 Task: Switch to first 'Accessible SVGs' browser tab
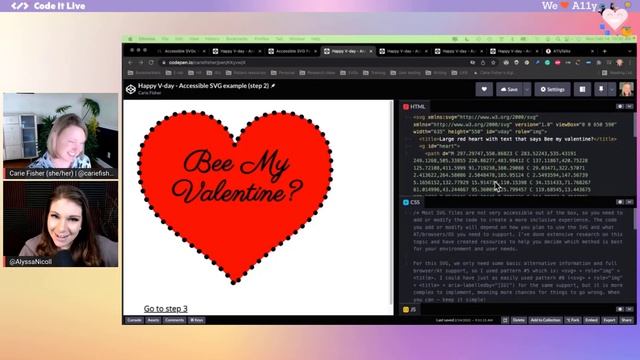click(x=182, y=51)
